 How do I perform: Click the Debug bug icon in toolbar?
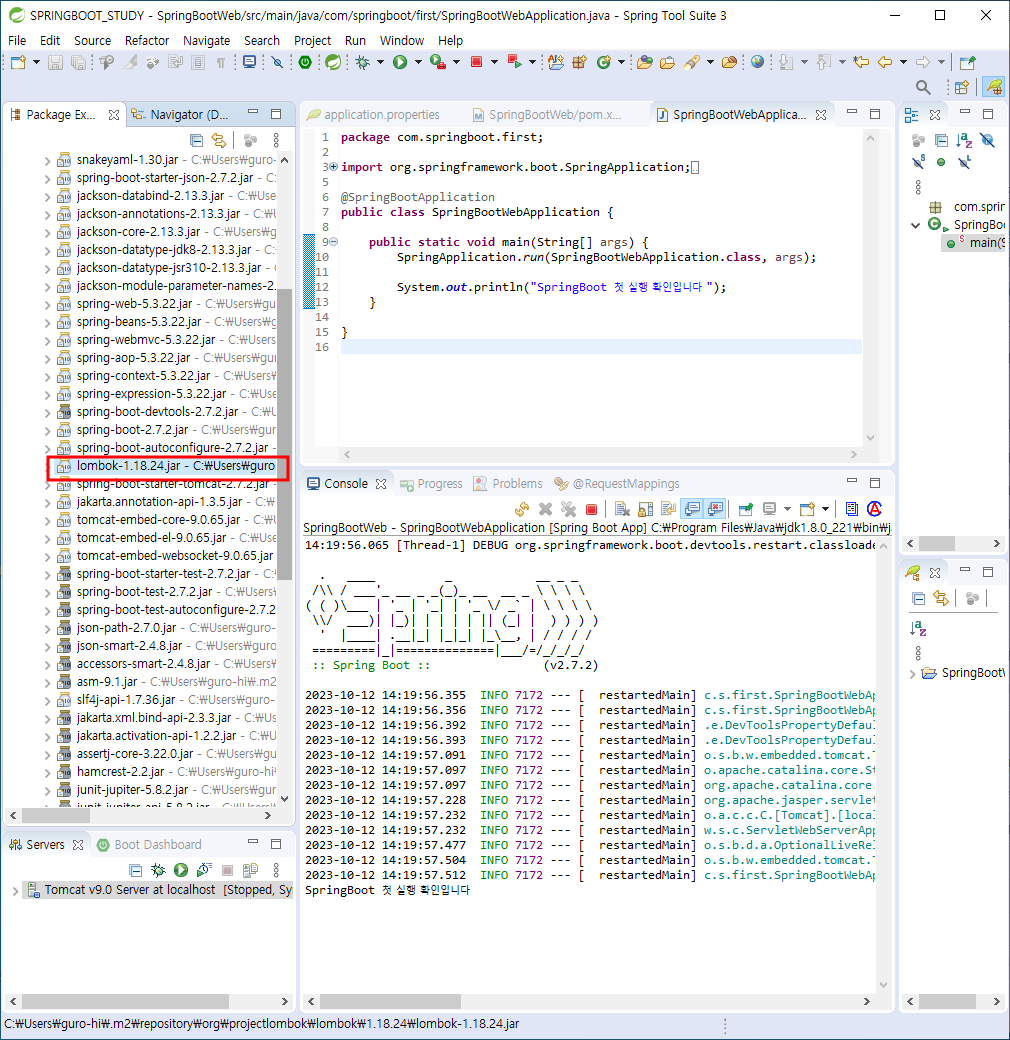coord(362,62)
